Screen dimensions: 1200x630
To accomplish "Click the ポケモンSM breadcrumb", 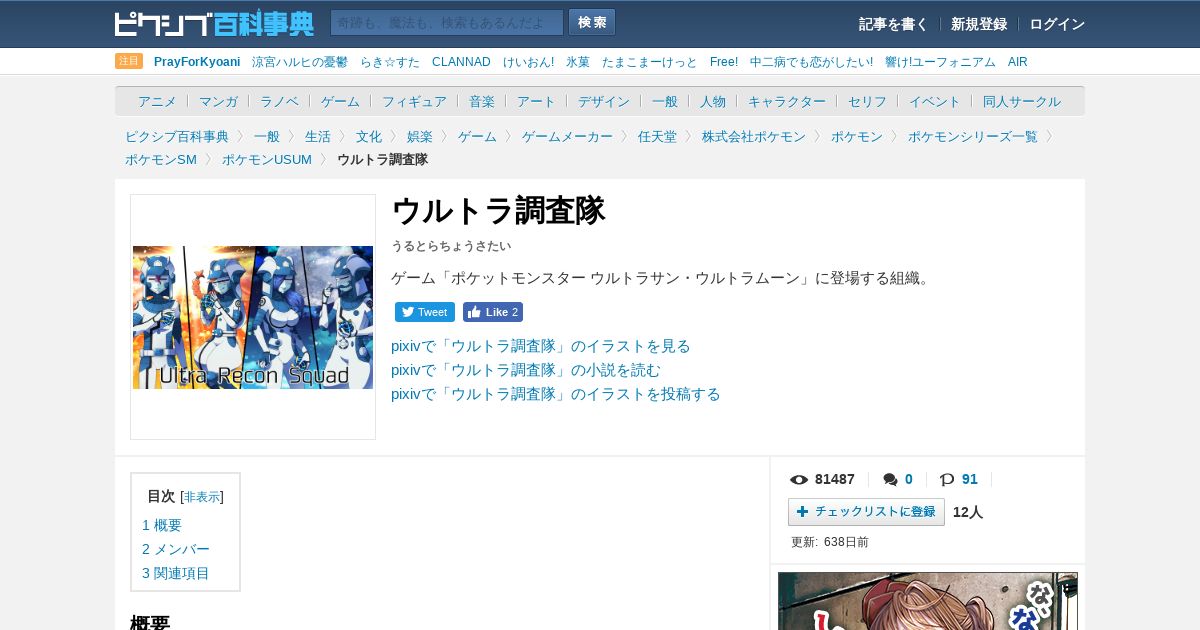I will (161, 160).
